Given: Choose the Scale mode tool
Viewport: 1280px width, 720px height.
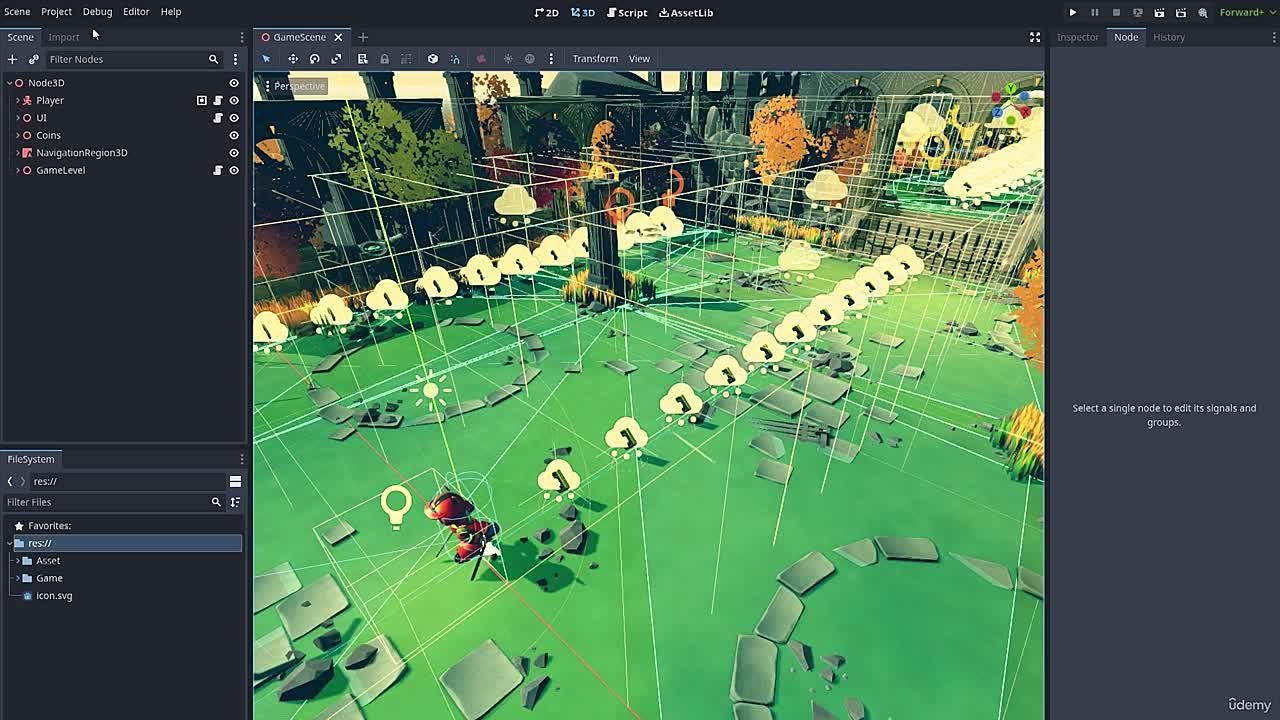Looking at the screenshot, I should [337, 59].
